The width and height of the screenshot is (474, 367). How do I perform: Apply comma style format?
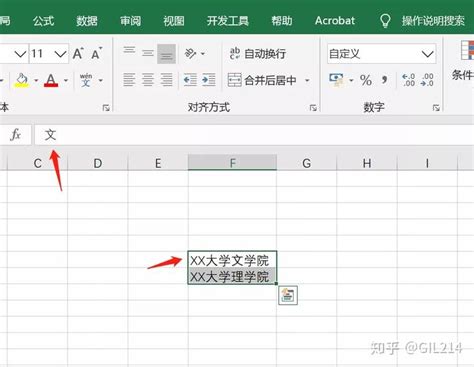tap(384, 80)
